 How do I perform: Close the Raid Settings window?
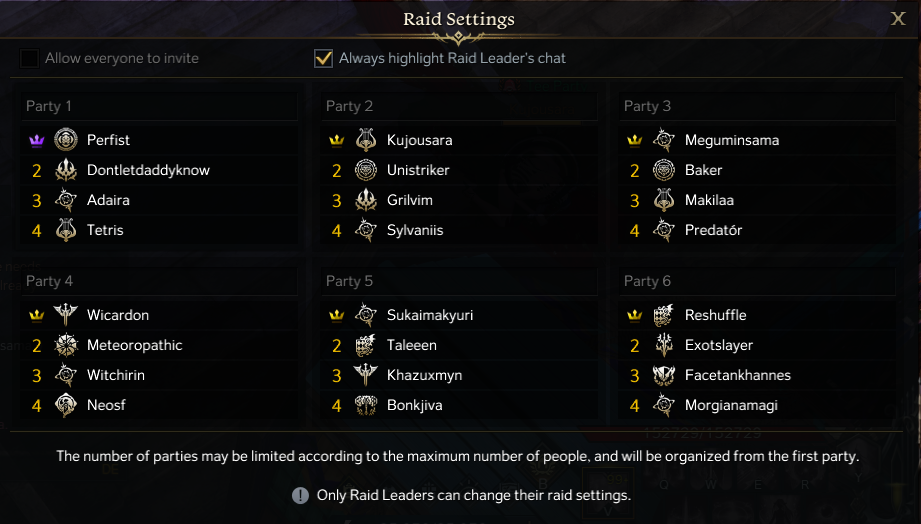[898, 18]
